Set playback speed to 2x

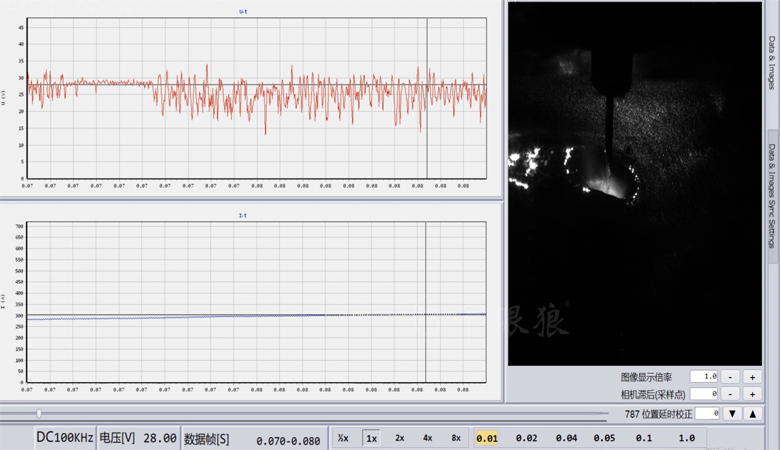coord(399,438)
